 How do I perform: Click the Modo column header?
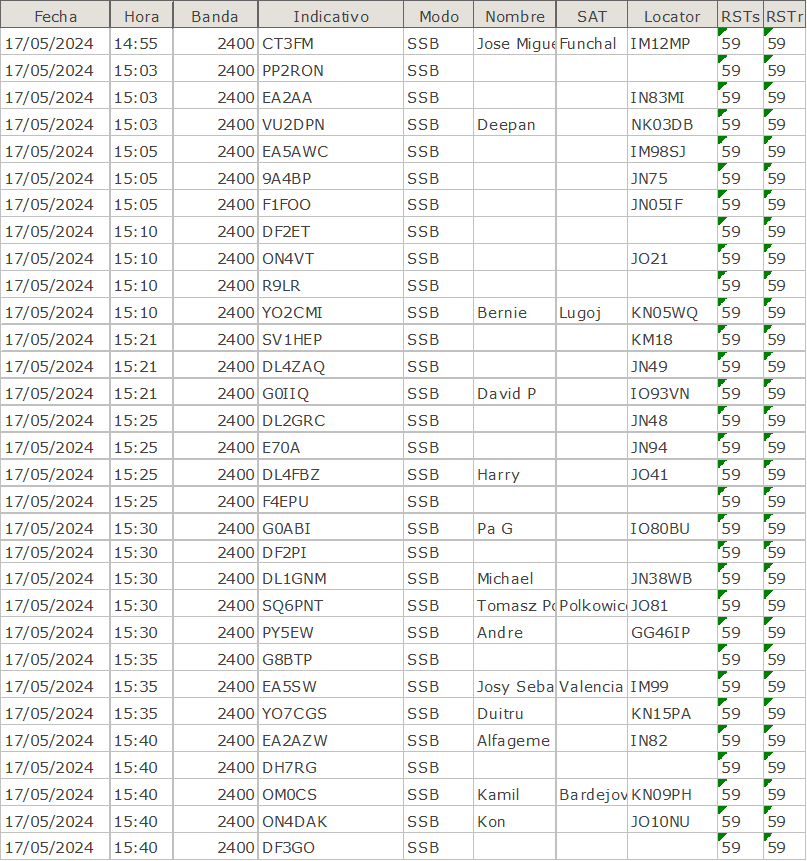[439, 16]
